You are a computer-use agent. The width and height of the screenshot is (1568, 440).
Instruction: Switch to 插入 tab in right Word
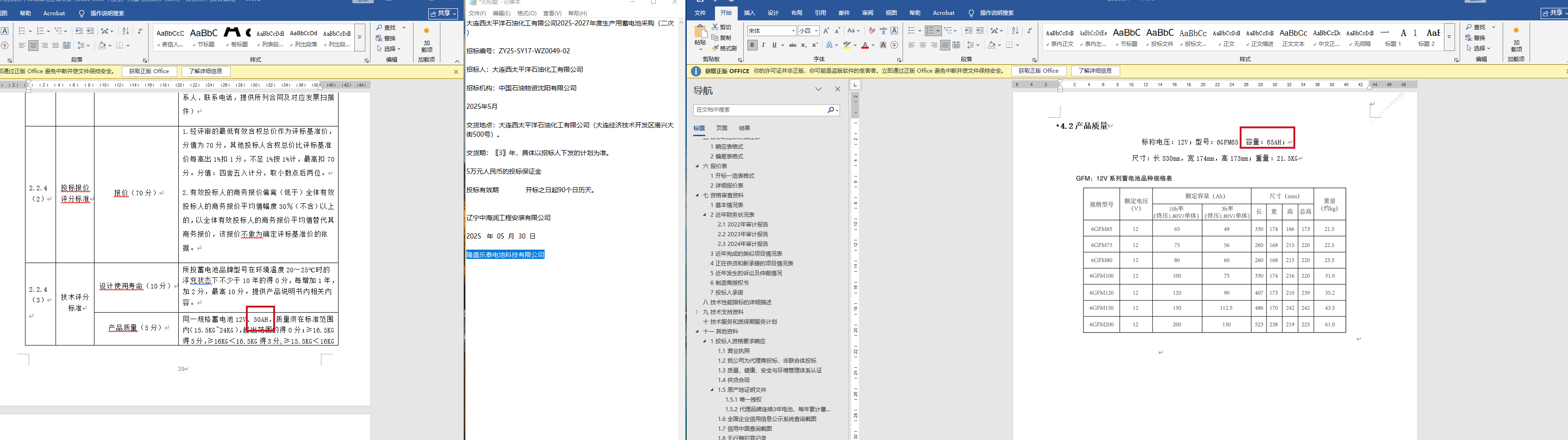(x=749, y=13)
